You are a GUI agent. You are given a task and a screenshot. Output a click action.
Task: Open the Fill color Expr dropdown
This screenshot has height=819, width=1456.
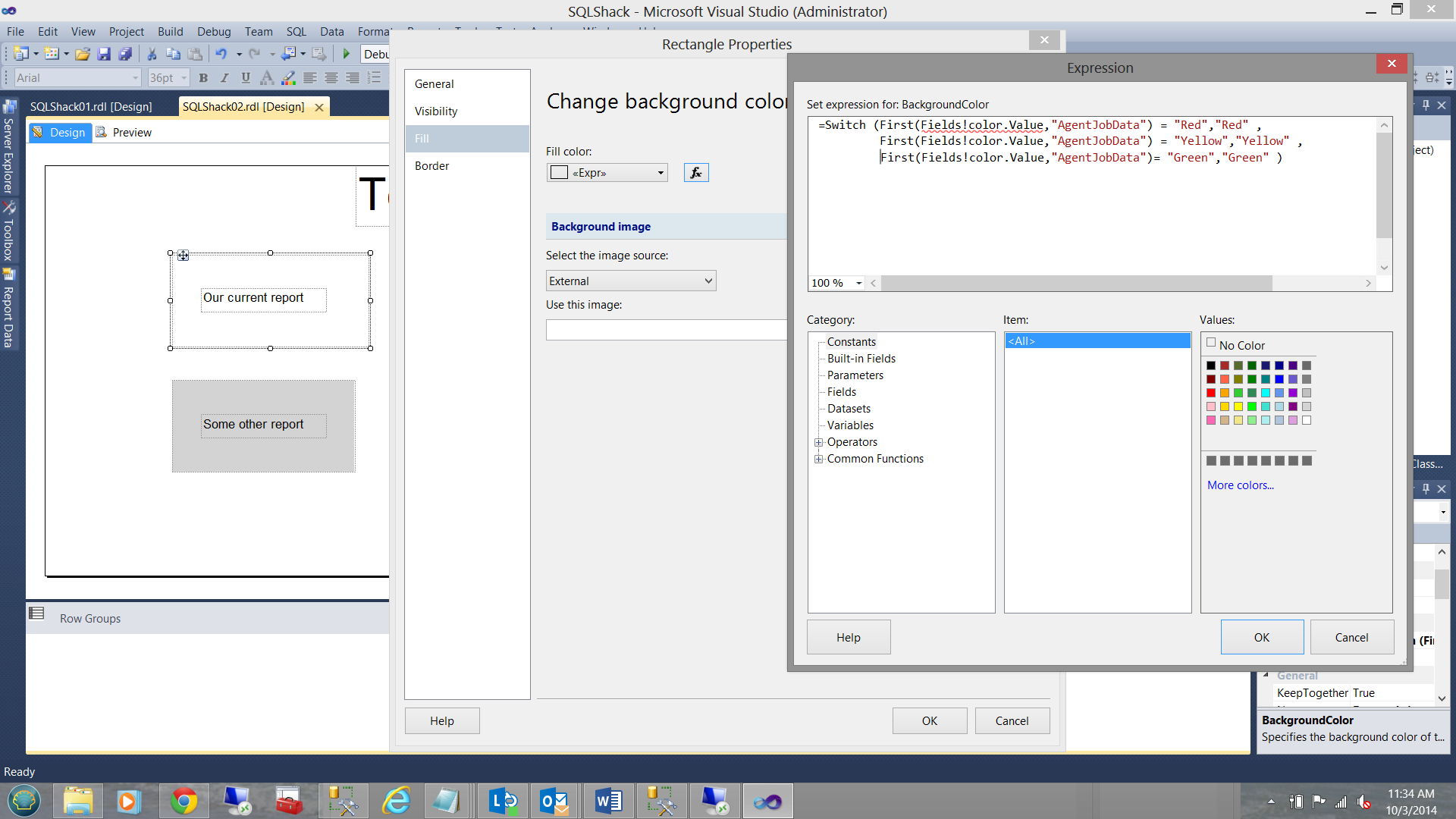click(x=661, y=173)
